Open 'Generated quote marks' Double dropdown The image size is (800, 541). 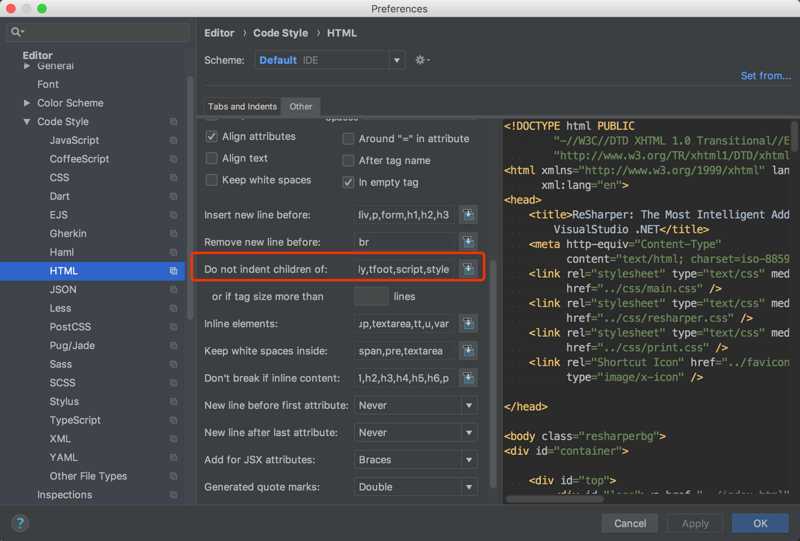click(416, 487)
